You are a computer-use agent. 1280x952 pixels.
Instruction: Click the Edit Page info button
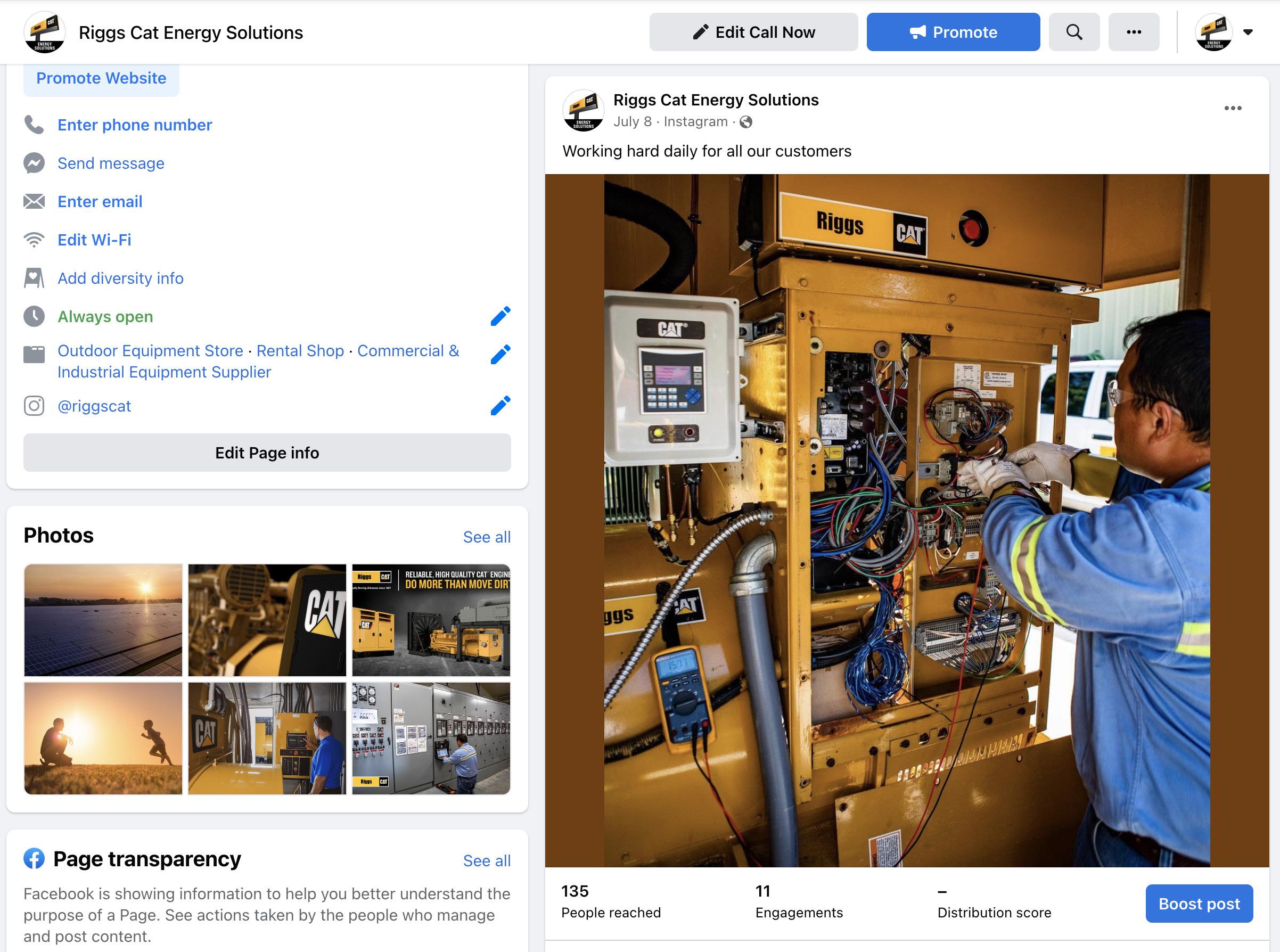(267, 453)
